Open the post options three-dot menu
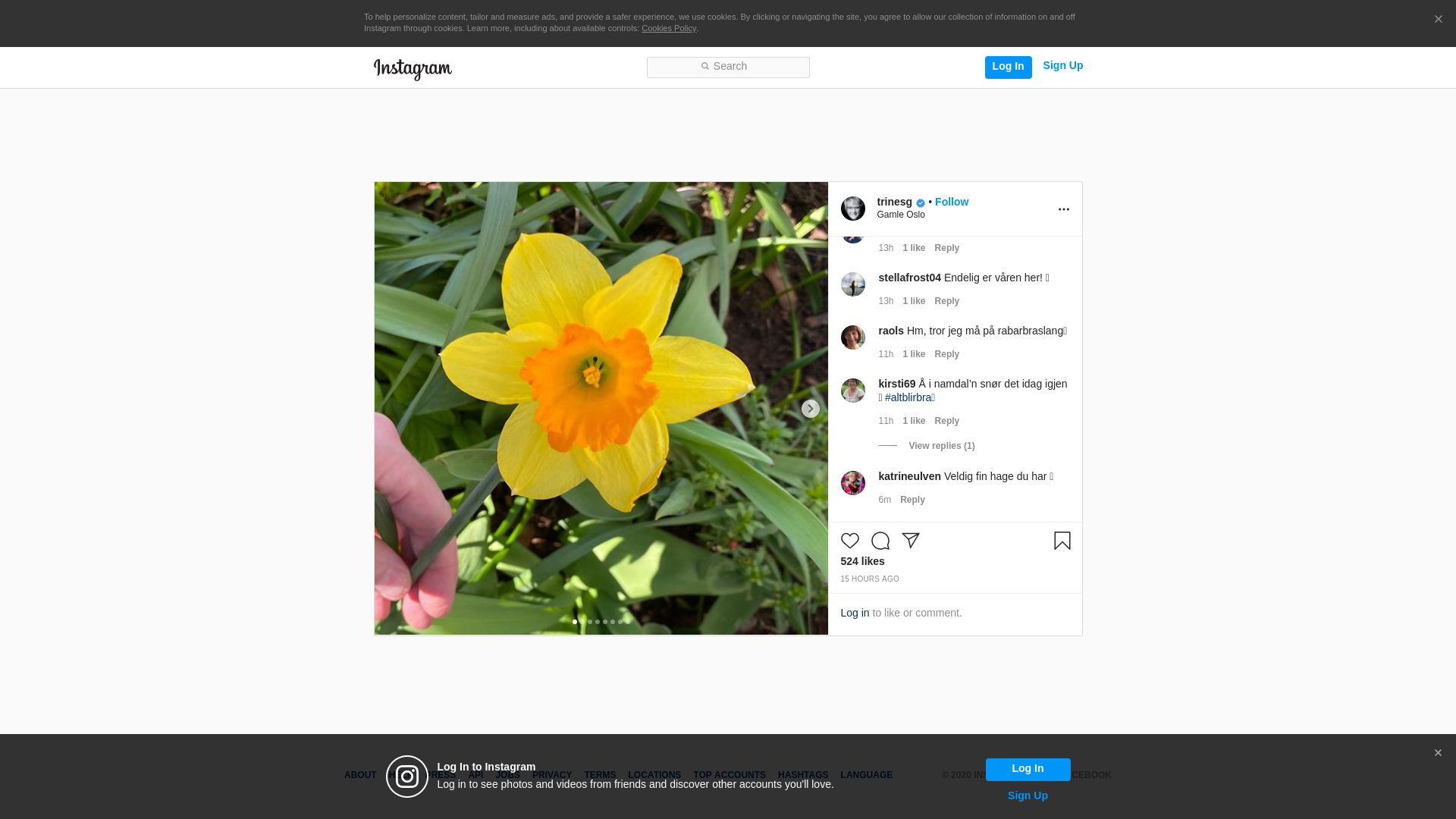The image size is (1456, 819). click(x=1063, y=209)
